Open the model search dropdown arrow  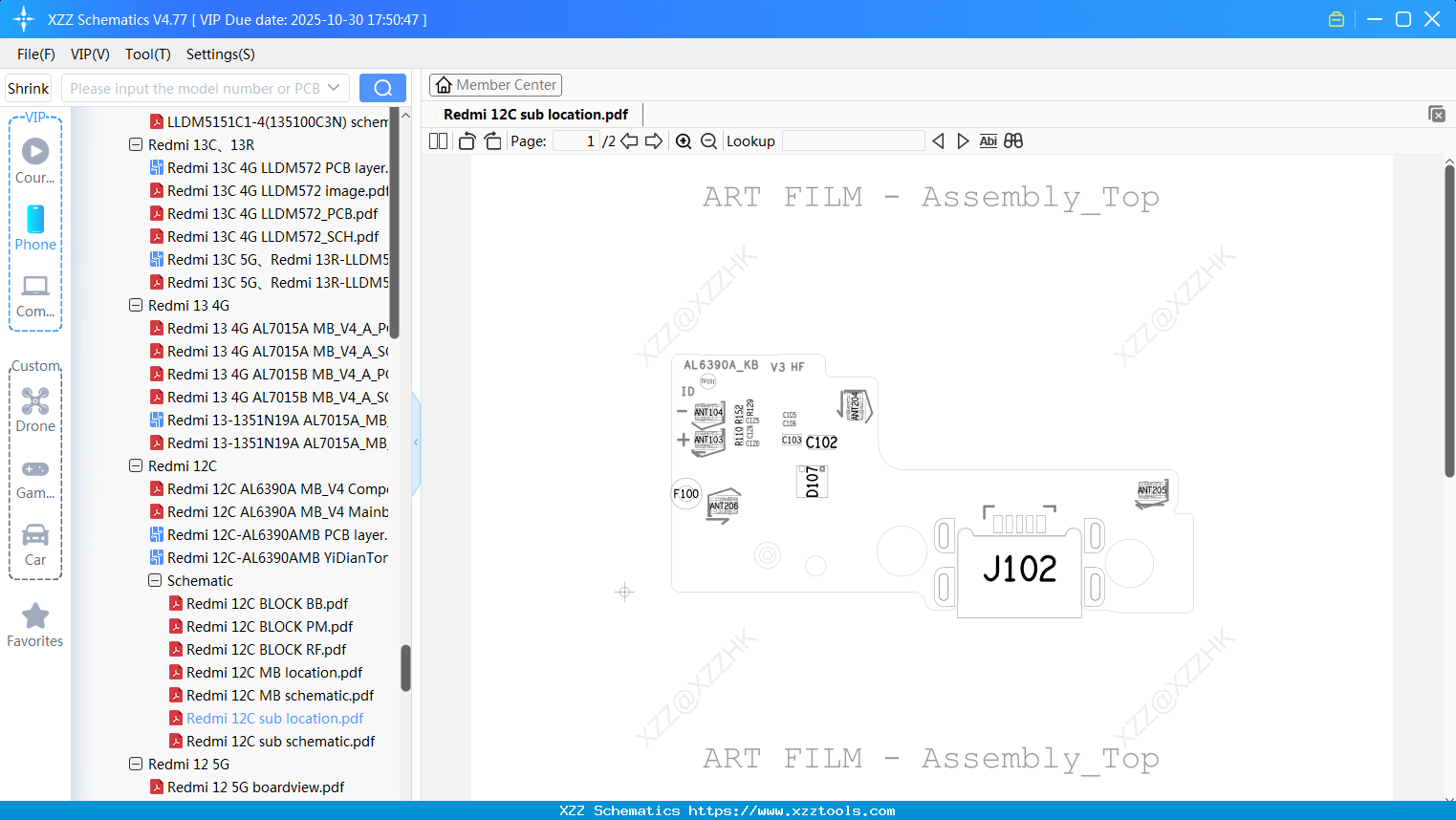pos(337,87)
